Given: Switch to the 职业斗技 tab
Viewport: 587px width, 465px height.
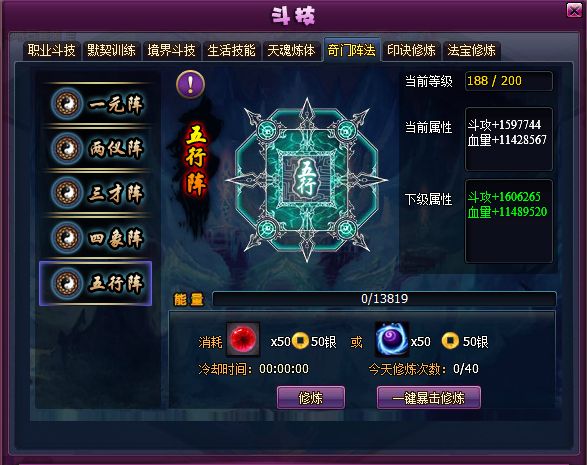Looking at the screenshot, I should pyautogui.click(x=51, y=51).
